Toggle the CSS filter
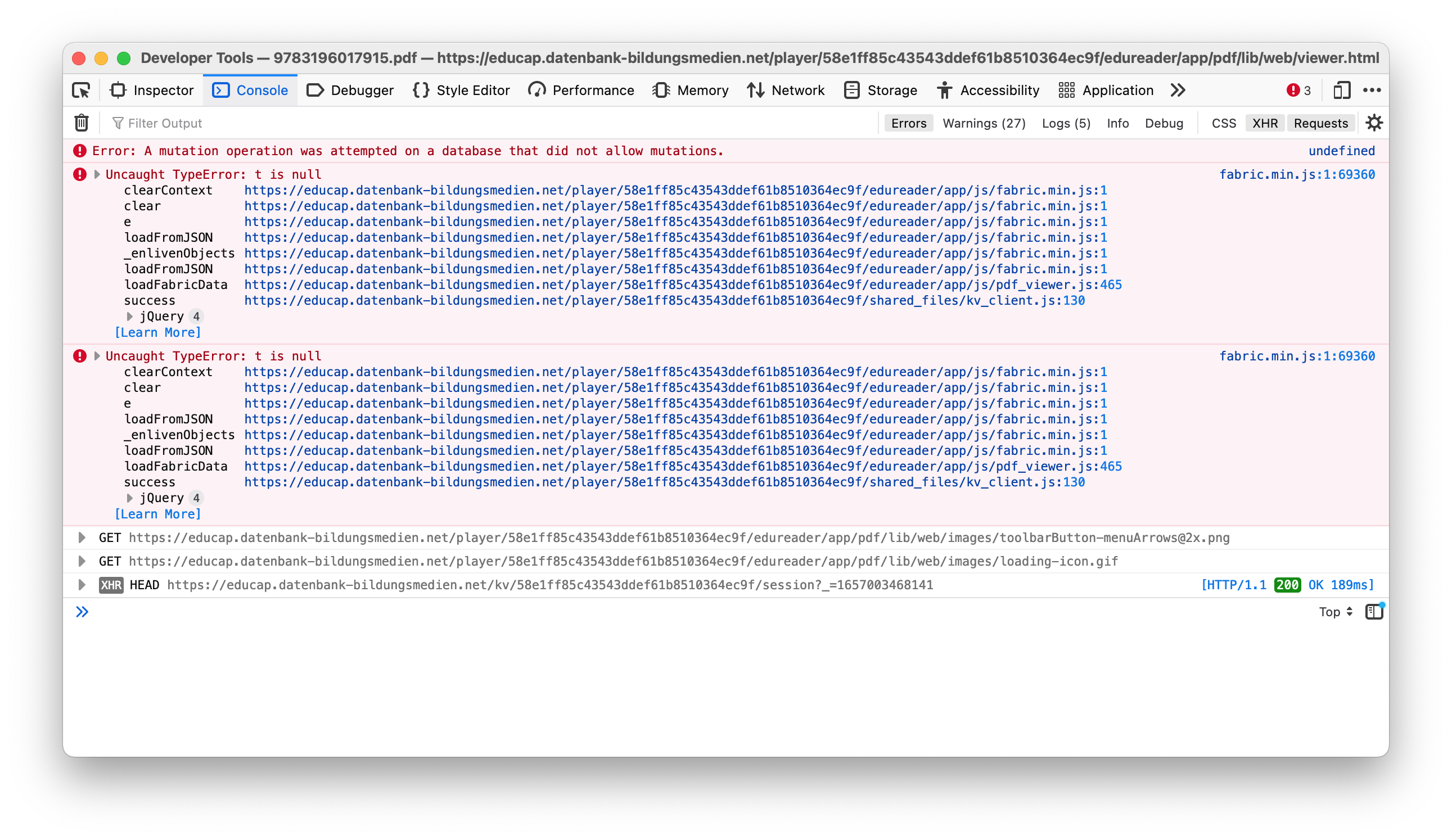The width and height of the screenshot is (1452, 840). click(x=1224, y=123)
